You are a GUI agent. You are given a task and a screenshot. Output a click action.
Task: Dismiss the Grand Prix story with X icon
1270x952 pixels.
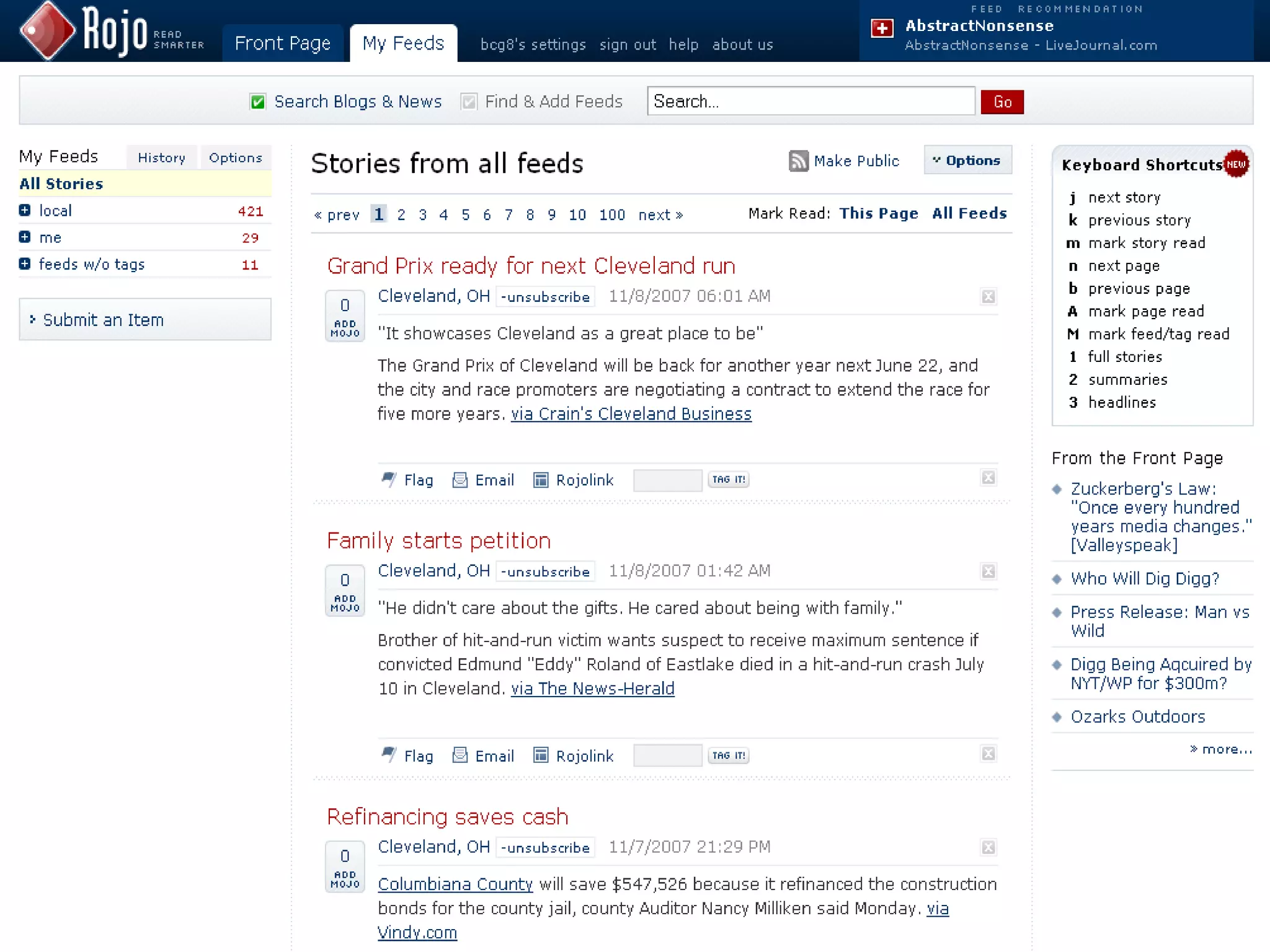[x=988, y=297]
